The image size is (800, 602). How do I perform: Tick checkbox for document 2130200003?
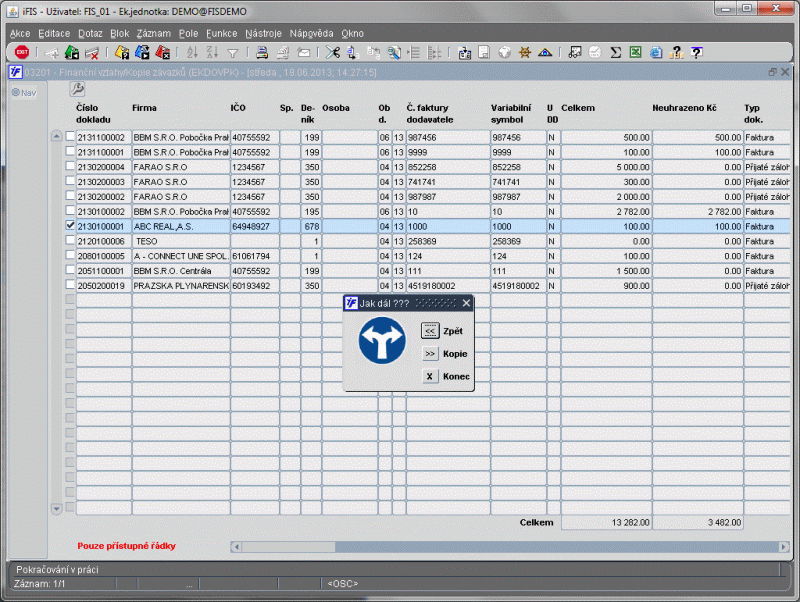(70, 181)
